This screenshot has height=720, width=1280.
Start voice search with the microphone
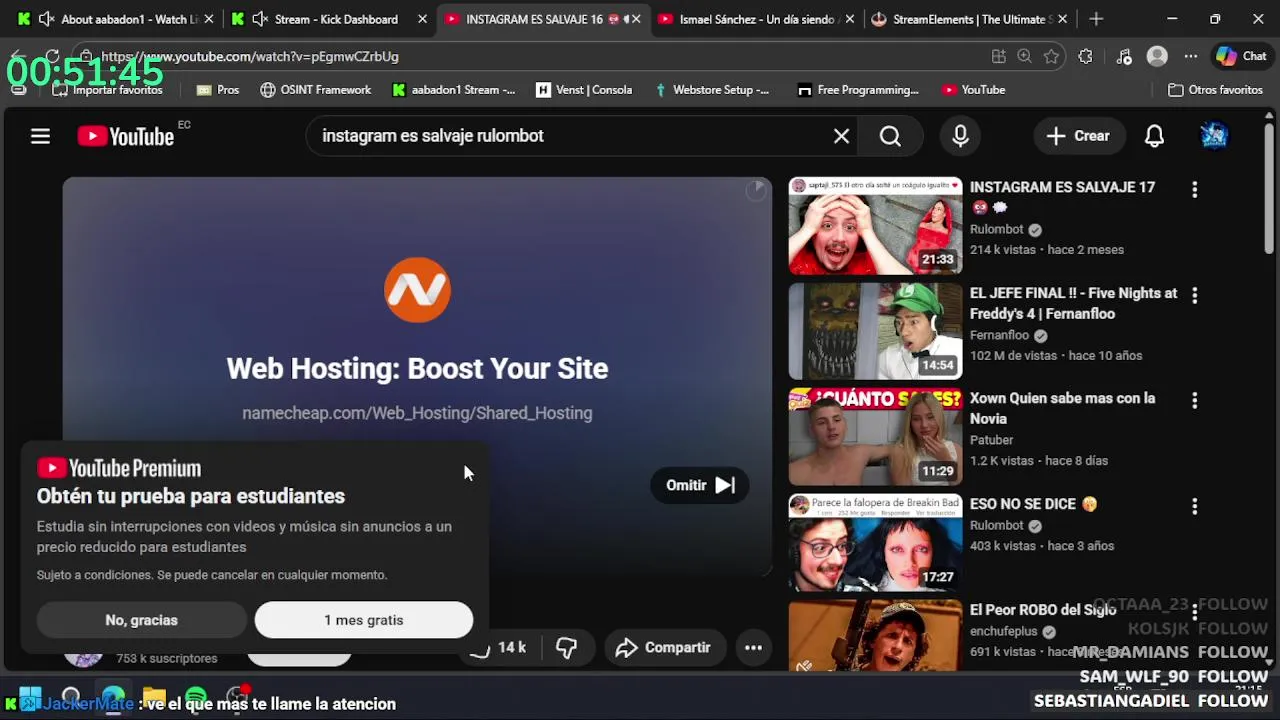point(960,136)
